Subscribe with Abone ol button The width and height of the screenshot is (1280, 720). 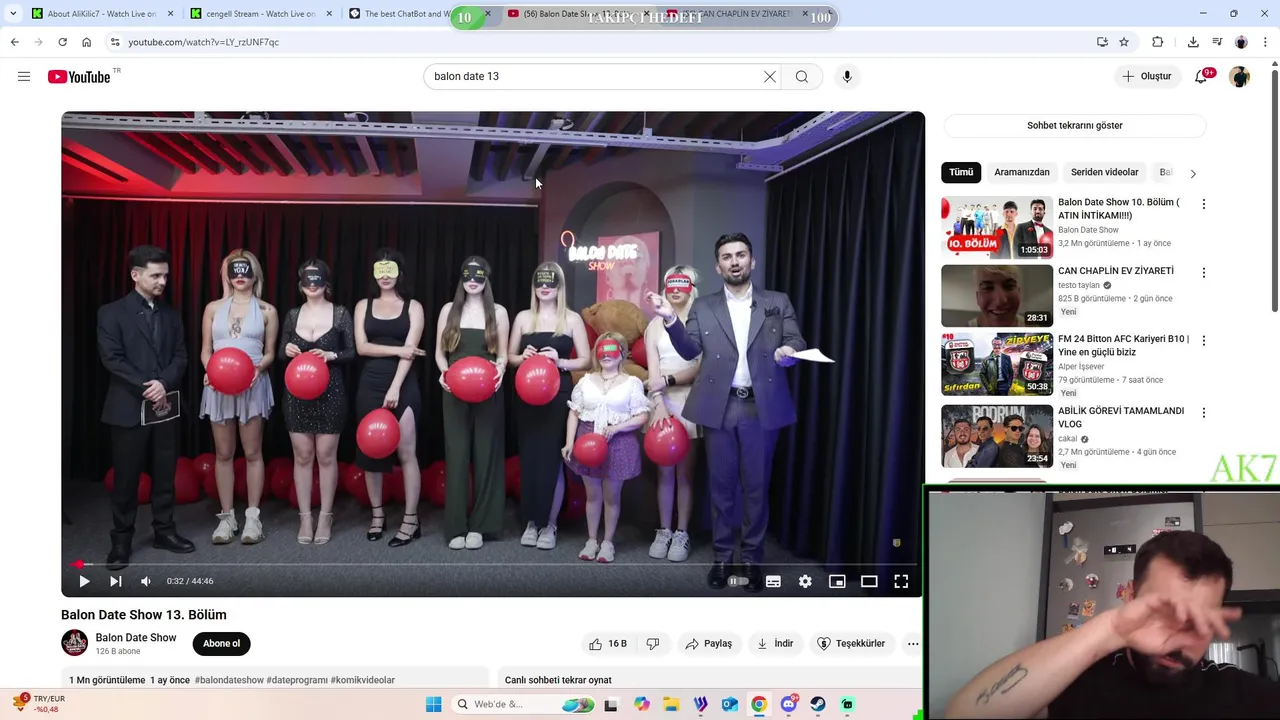[221, 644]
